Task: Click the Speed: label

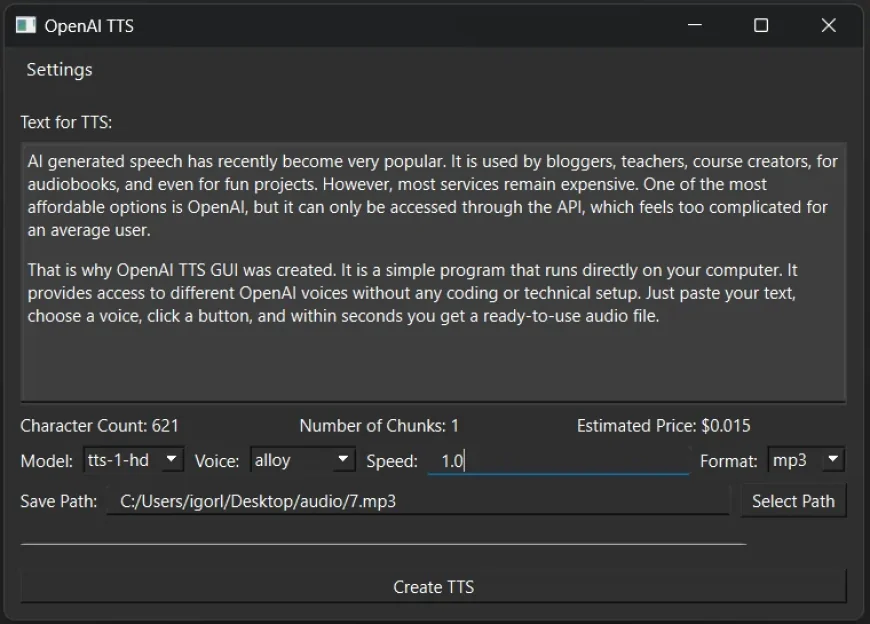Action: (x=392, y=461)
